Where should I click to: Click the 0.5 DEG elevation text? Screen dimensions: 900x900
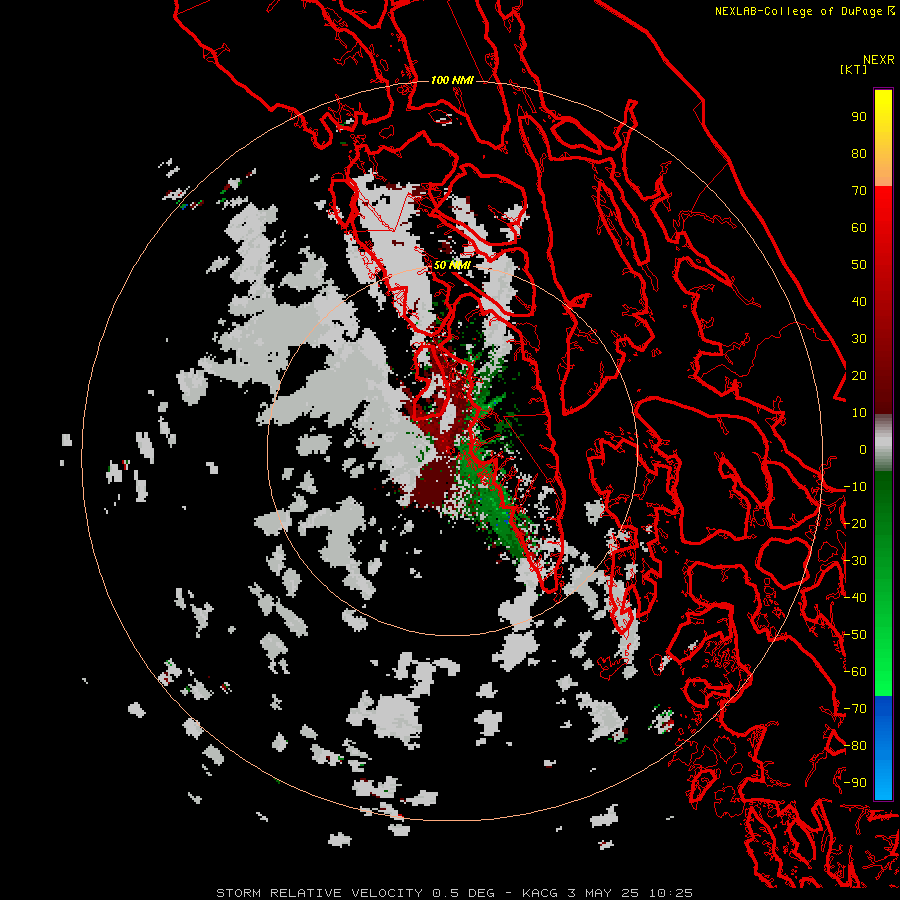463,893
